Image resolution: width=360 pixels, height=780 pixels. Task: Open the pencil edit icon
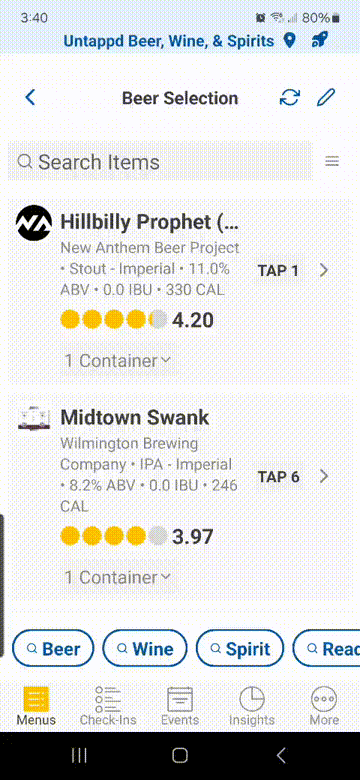[x=326, y=98]
